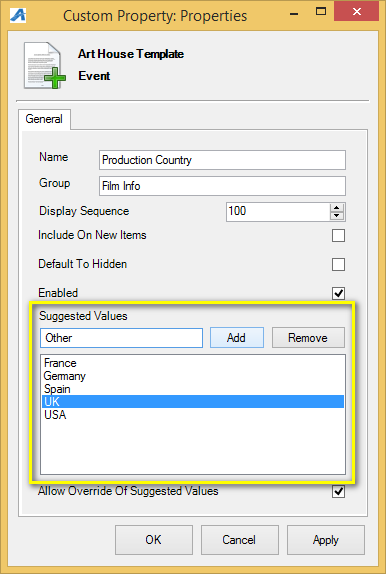
Task: Uncheck Allow Override Of Suggested Values
Action: tap(338, 491)
